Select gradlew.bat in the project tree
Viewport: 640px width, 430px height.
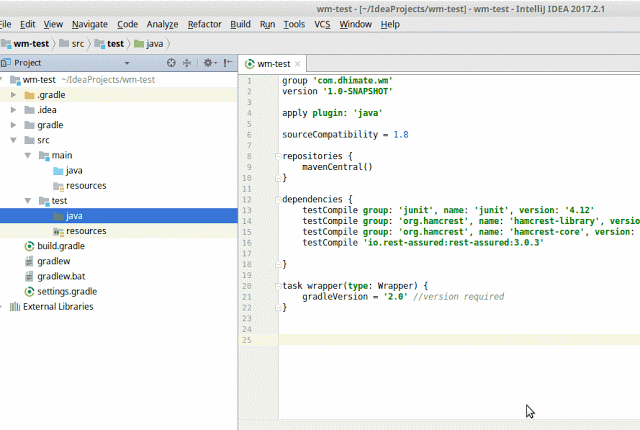(61, 276)
